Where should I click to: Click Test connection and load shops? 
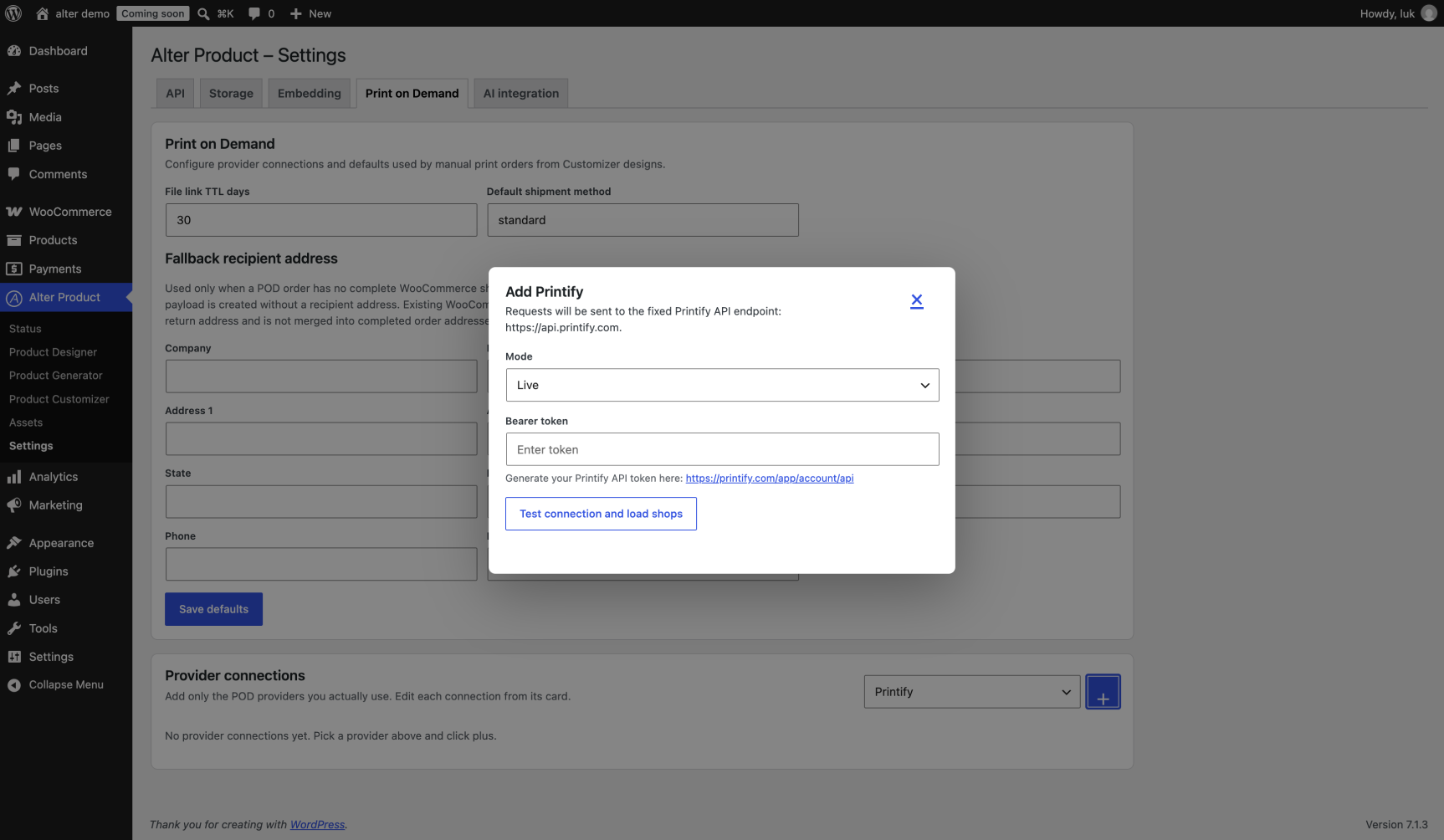[x=601, y=514]
